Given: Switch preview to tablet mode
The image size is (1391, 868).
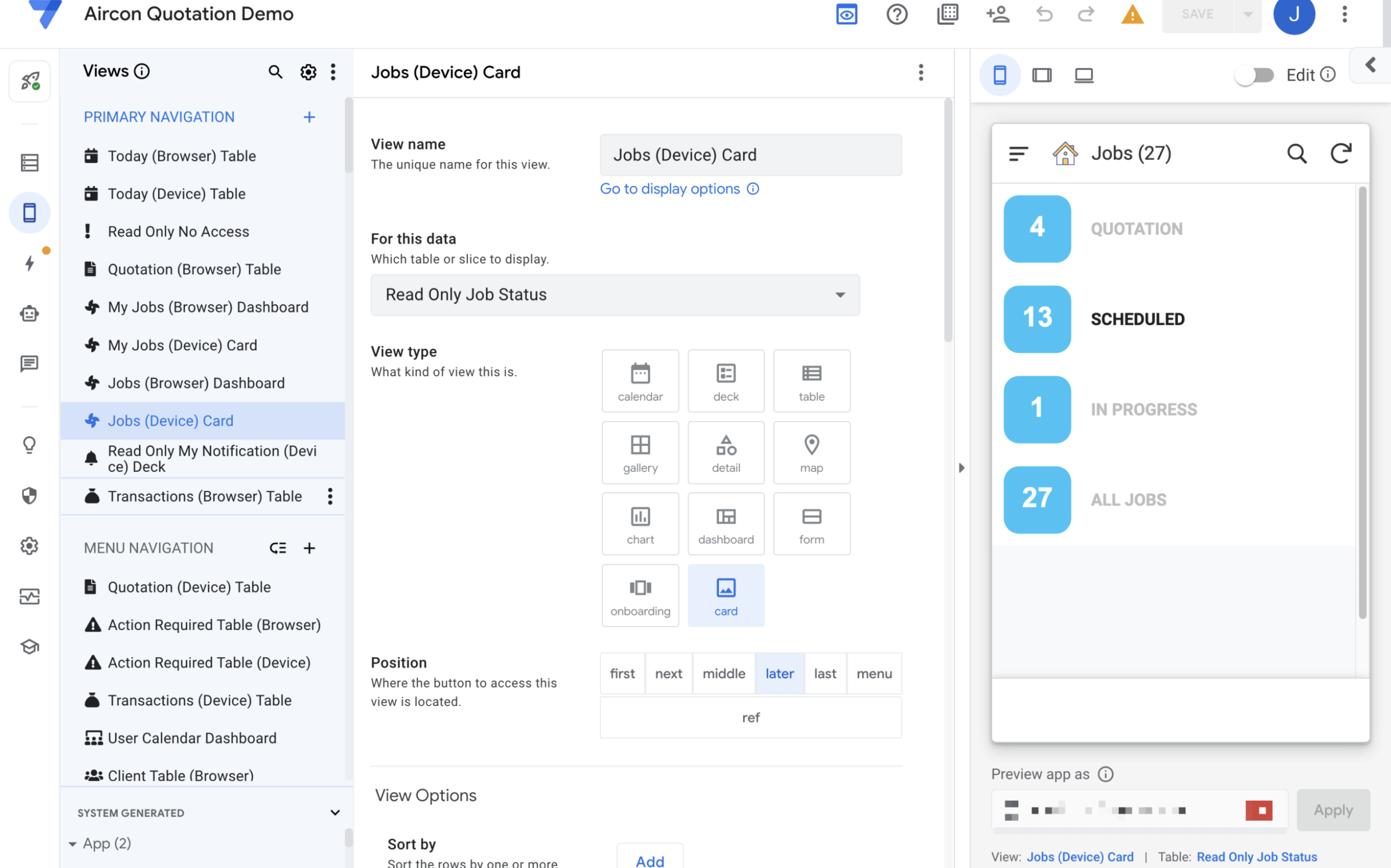Looking at the screenshot, I should tap(1042, 75).
